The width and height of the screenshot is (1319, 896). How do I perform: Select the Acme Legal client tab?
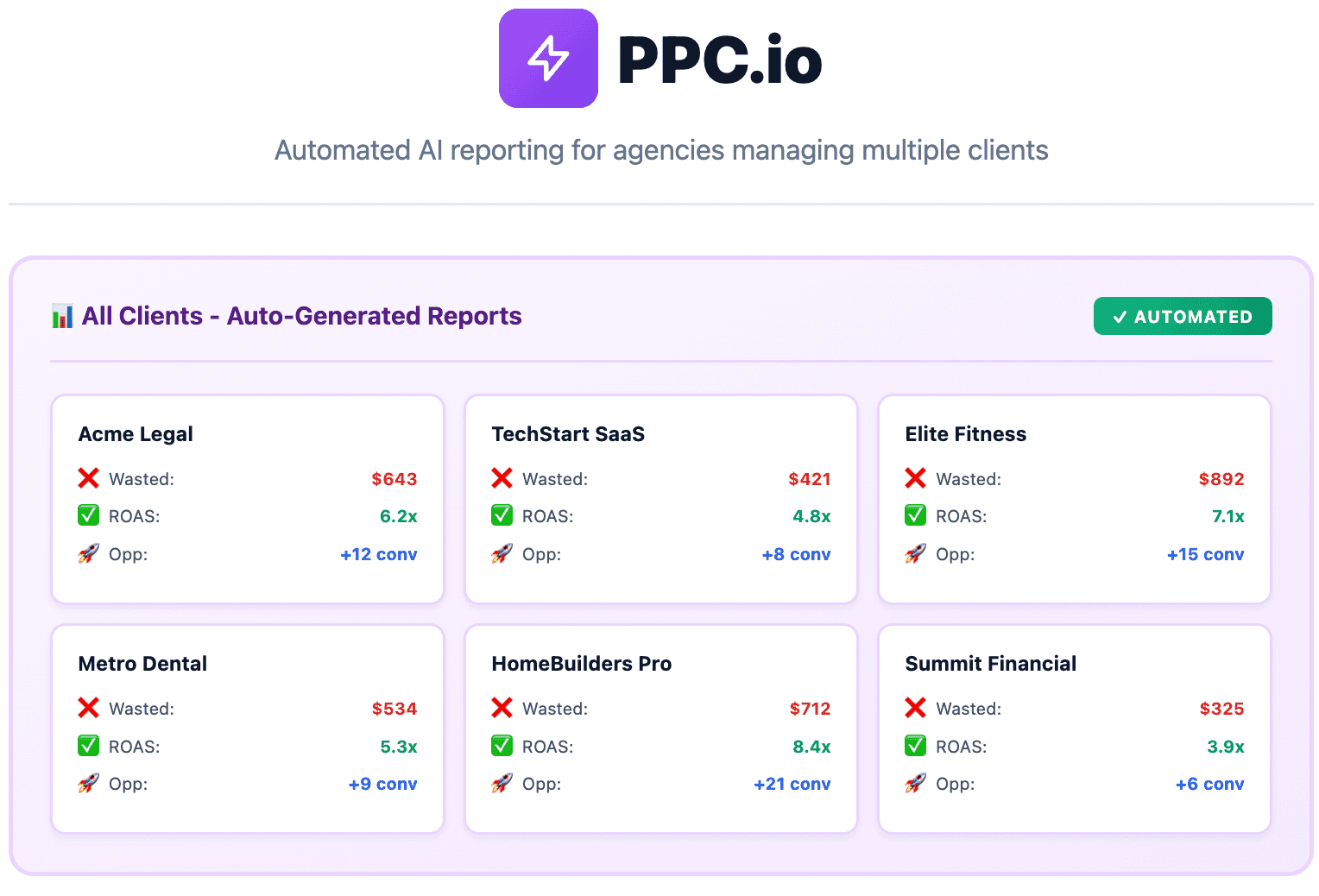point(136,434)
